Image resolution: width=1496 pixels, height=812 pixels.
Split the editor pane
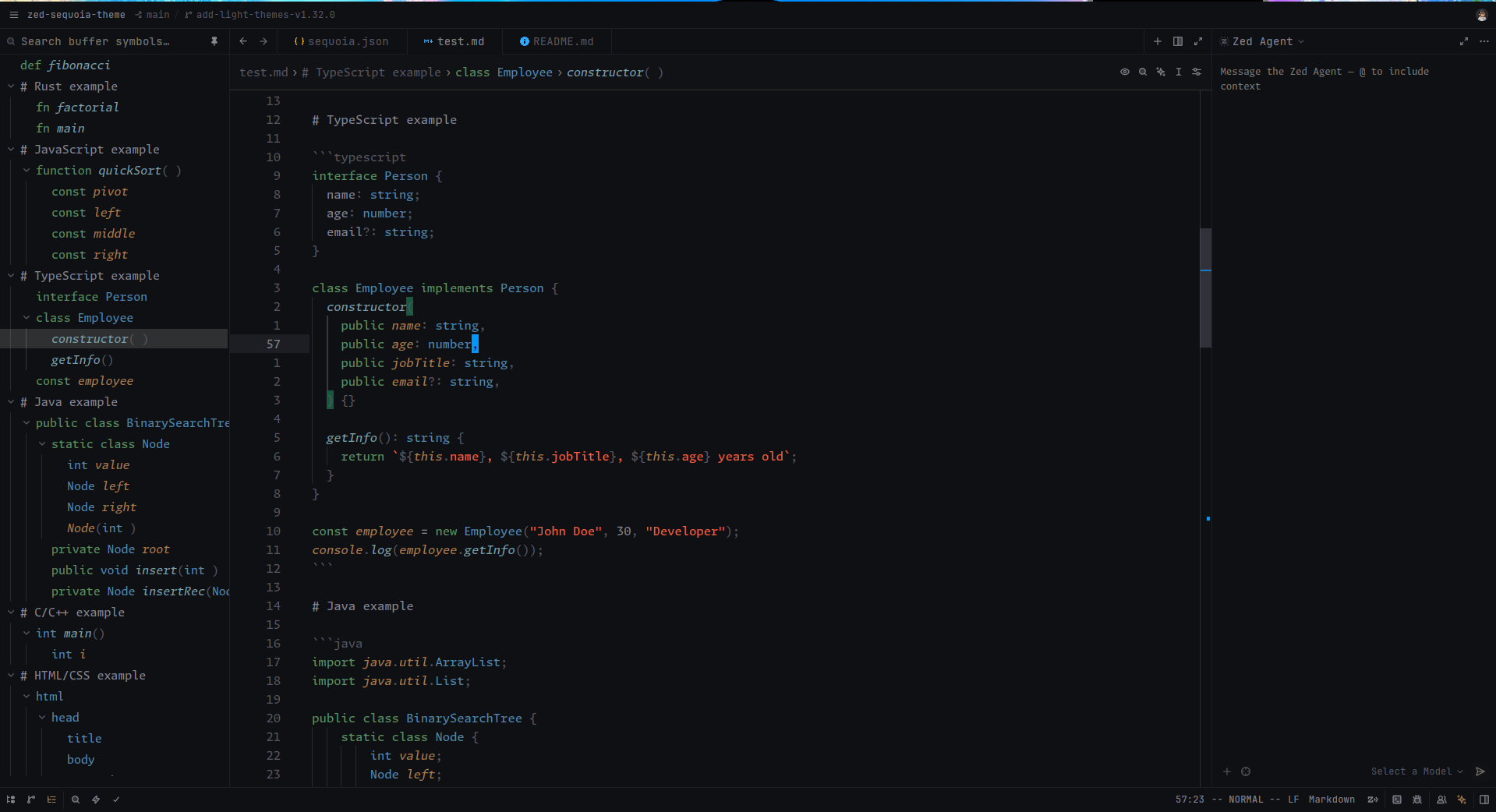point(1178,41)
